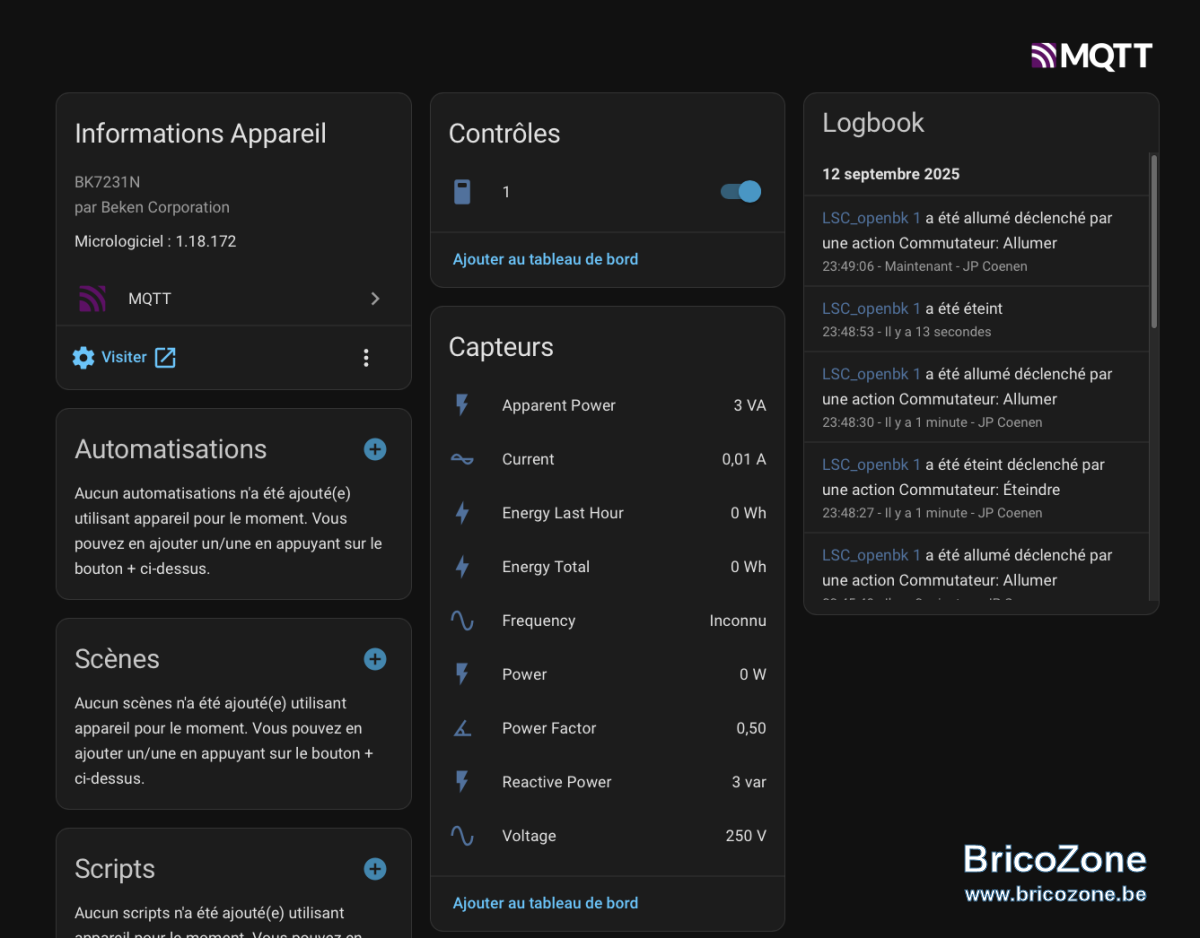This screenshot has width=1200, height=938.
Task: Open the Power Factor sensor row
Action: (x=608, y=728)
